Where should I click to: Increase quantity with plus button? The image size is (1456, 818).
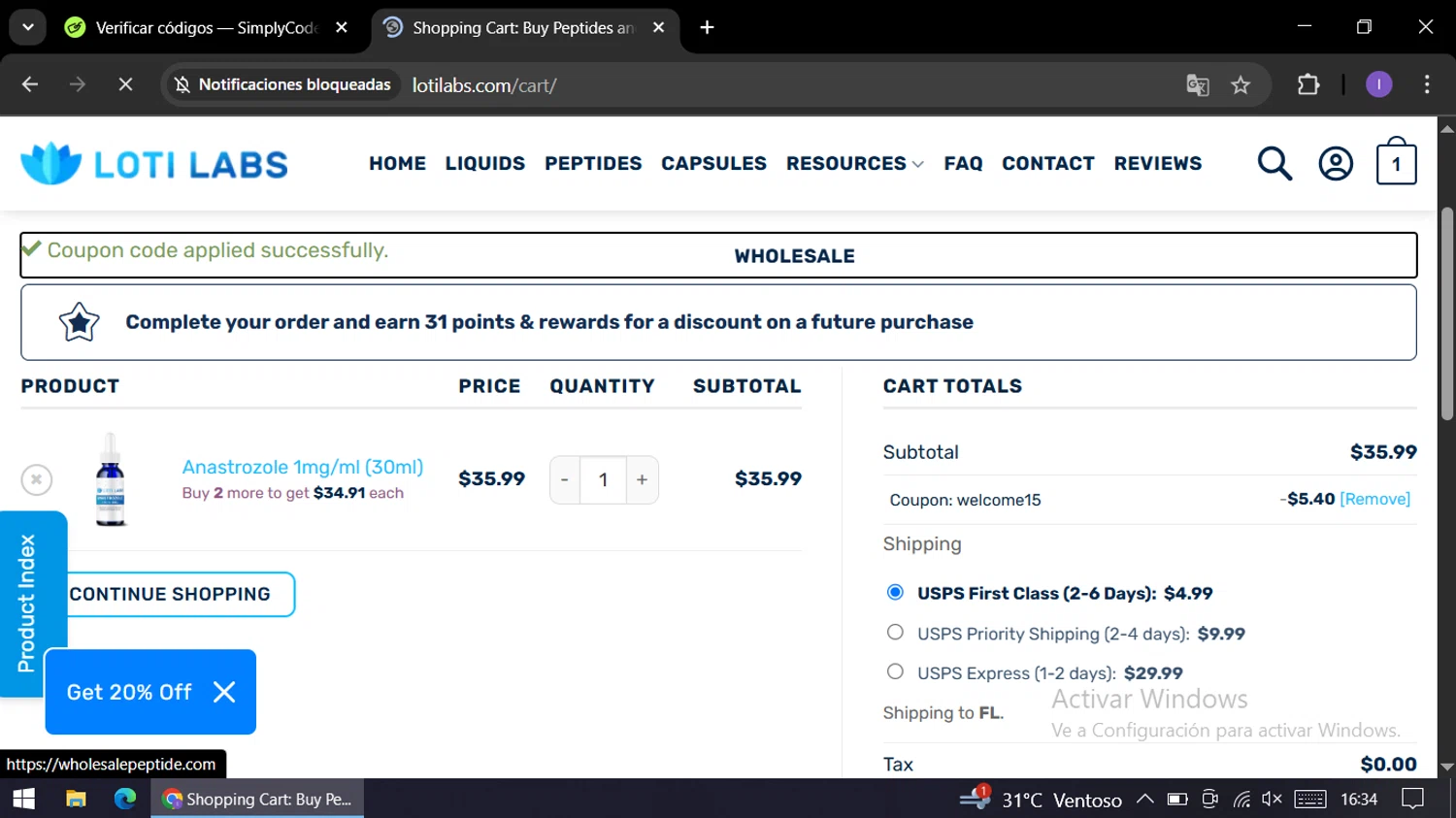(x=642, y=479)
